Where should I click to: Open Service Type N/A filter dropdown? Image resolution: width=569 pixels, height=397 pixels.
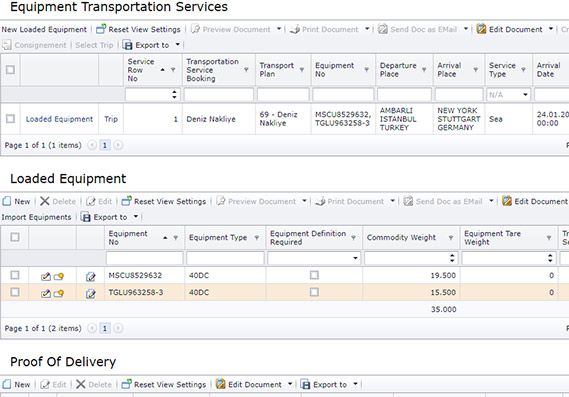coord(525,95)
